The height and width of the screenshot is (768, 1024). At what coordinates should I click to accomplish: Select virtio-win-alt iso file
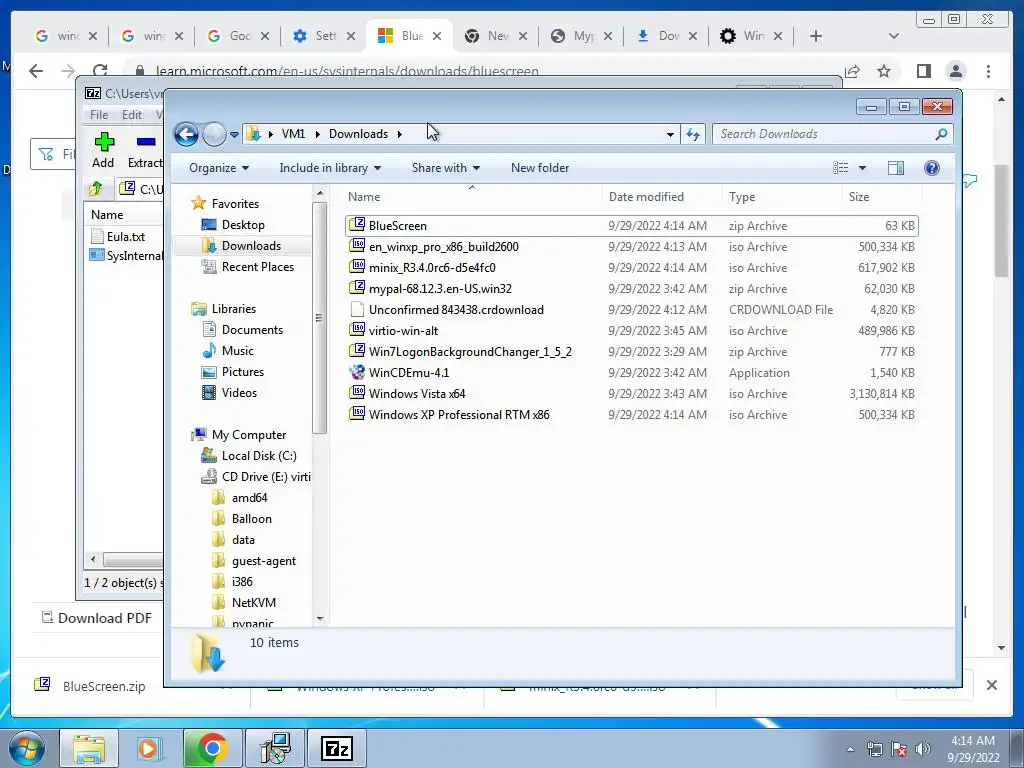click(x=632, y=330)
